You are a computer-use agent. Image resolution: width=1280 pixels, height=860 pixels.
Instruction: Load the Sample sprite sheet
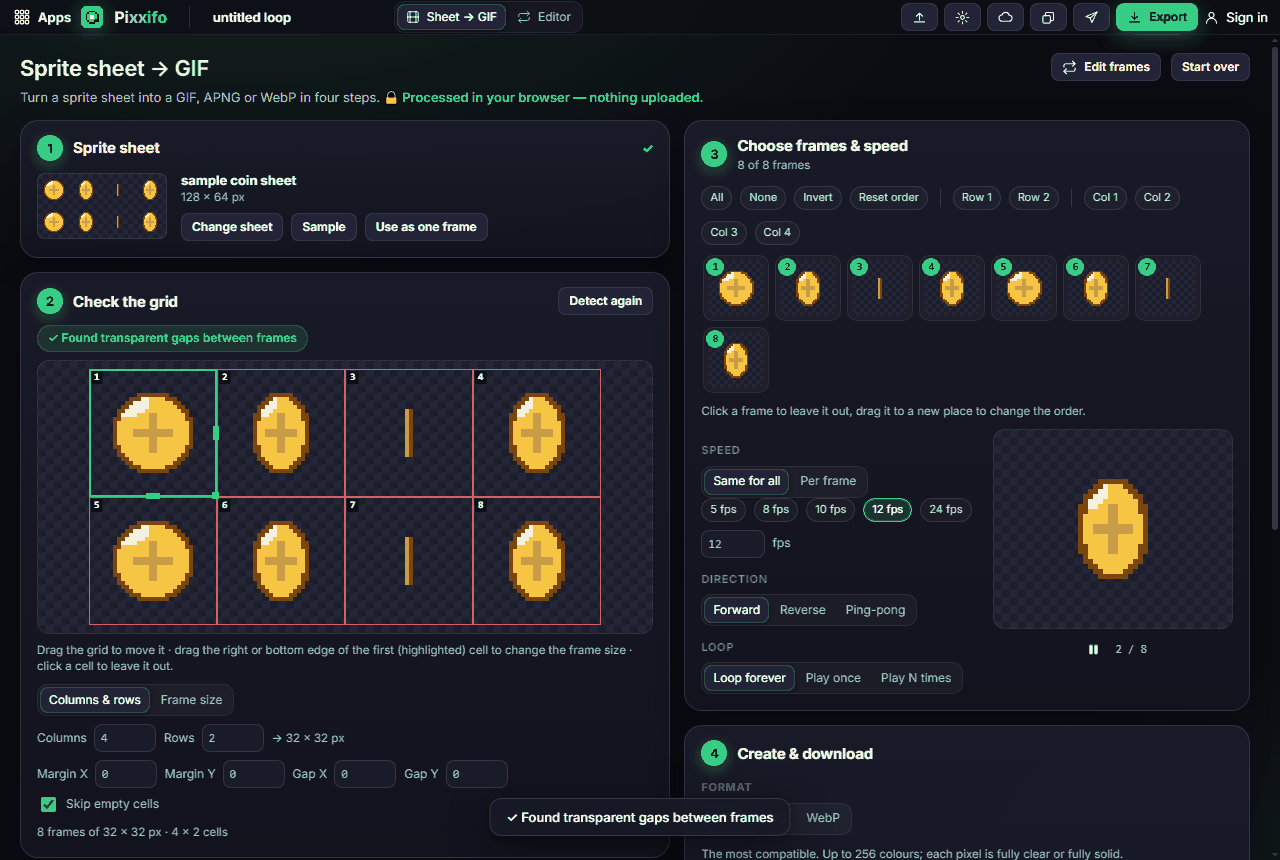324,227
